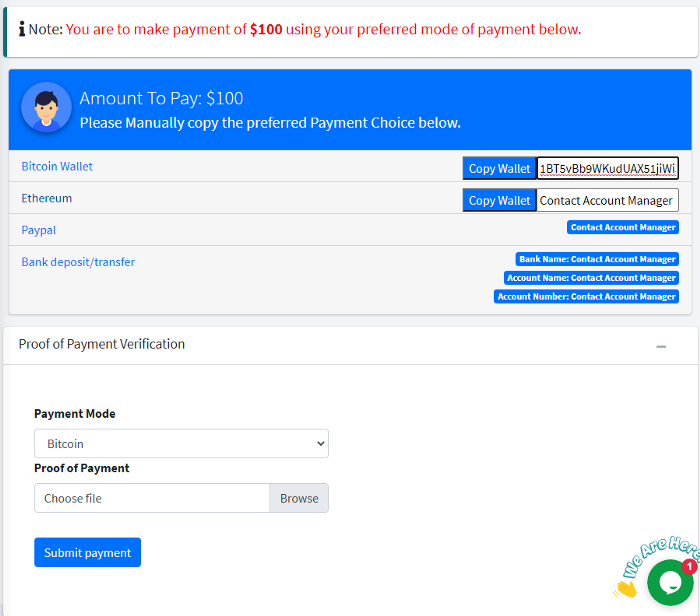The height and width of the screenshot is (616, 700).
Task: Browse for proof of payment file
Action: [x=299, y=498]
